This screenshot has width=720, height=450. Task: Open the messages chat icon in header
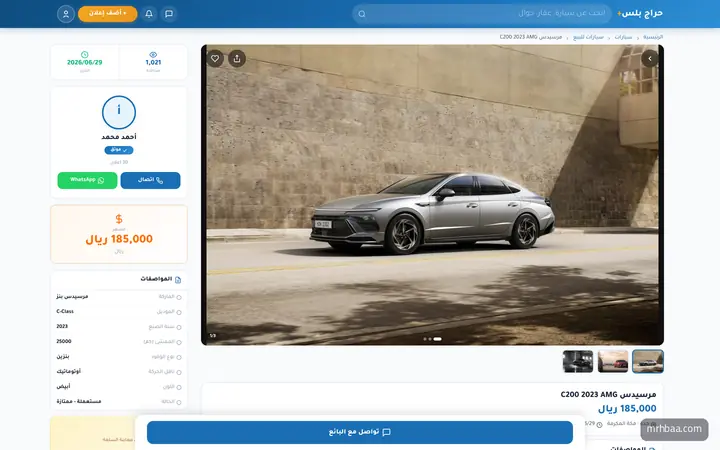tap(169, 14)
